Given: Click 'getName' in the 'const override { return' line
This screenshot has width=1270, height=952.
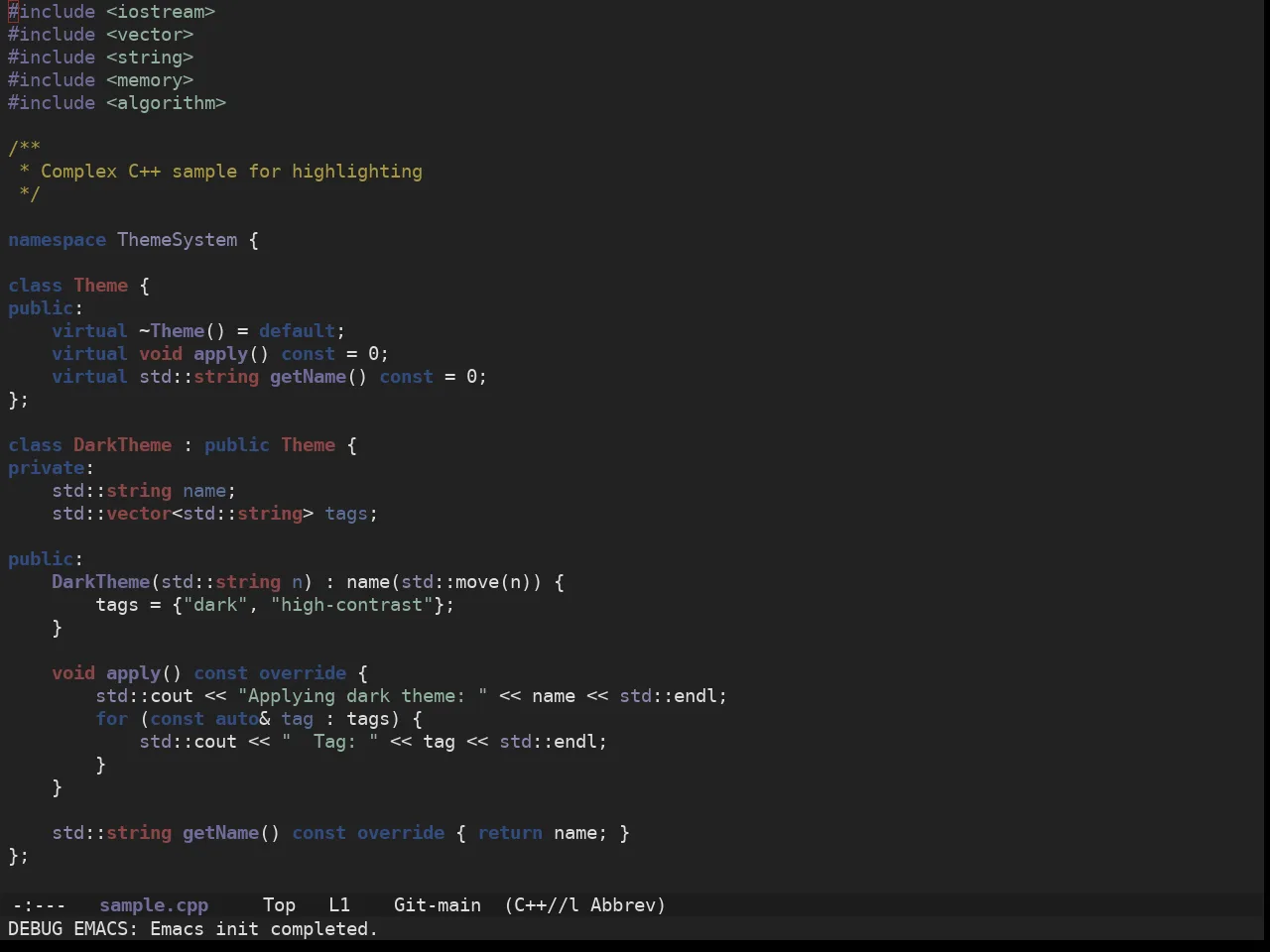Looking at the screenshot, I should pos(221,833).
